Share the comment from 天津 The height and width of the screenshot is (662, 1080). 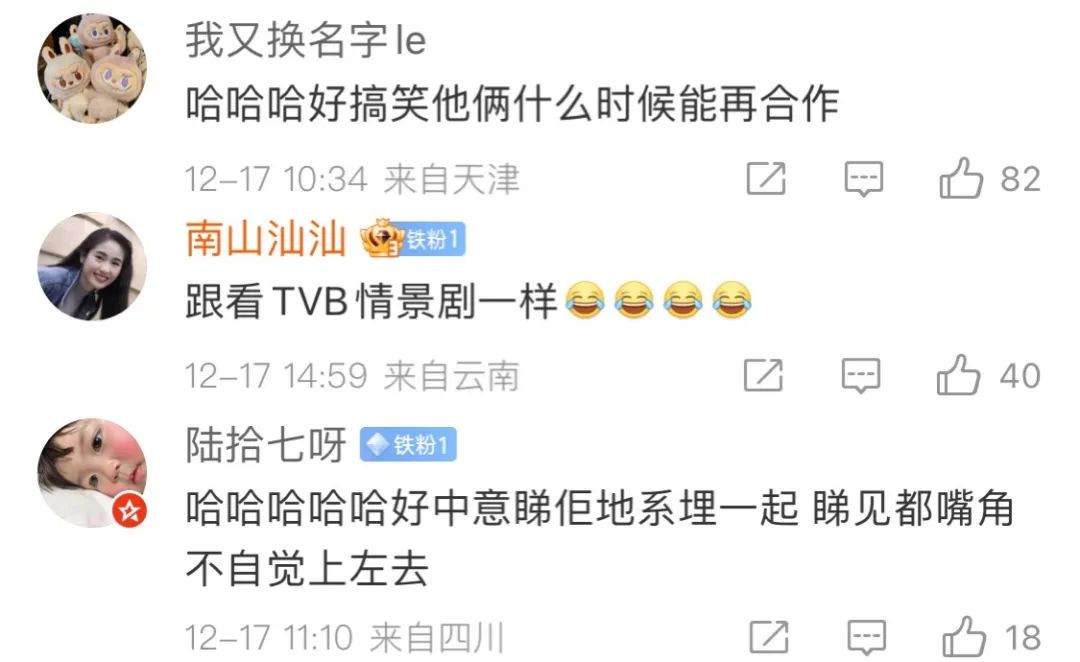(766, 179)
